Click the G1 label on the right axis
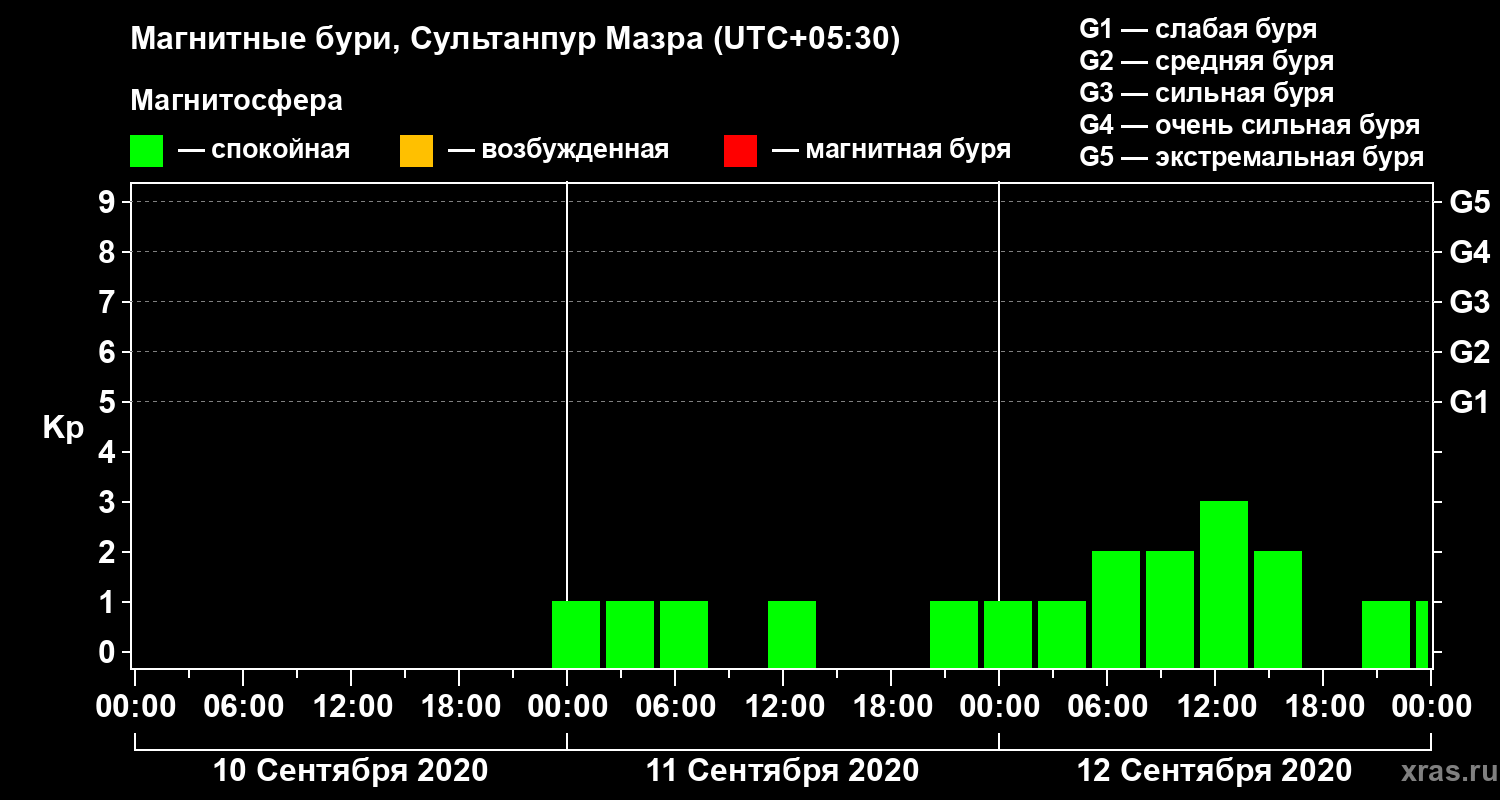The image size is (1500, 800). [x=1469, y=402]
